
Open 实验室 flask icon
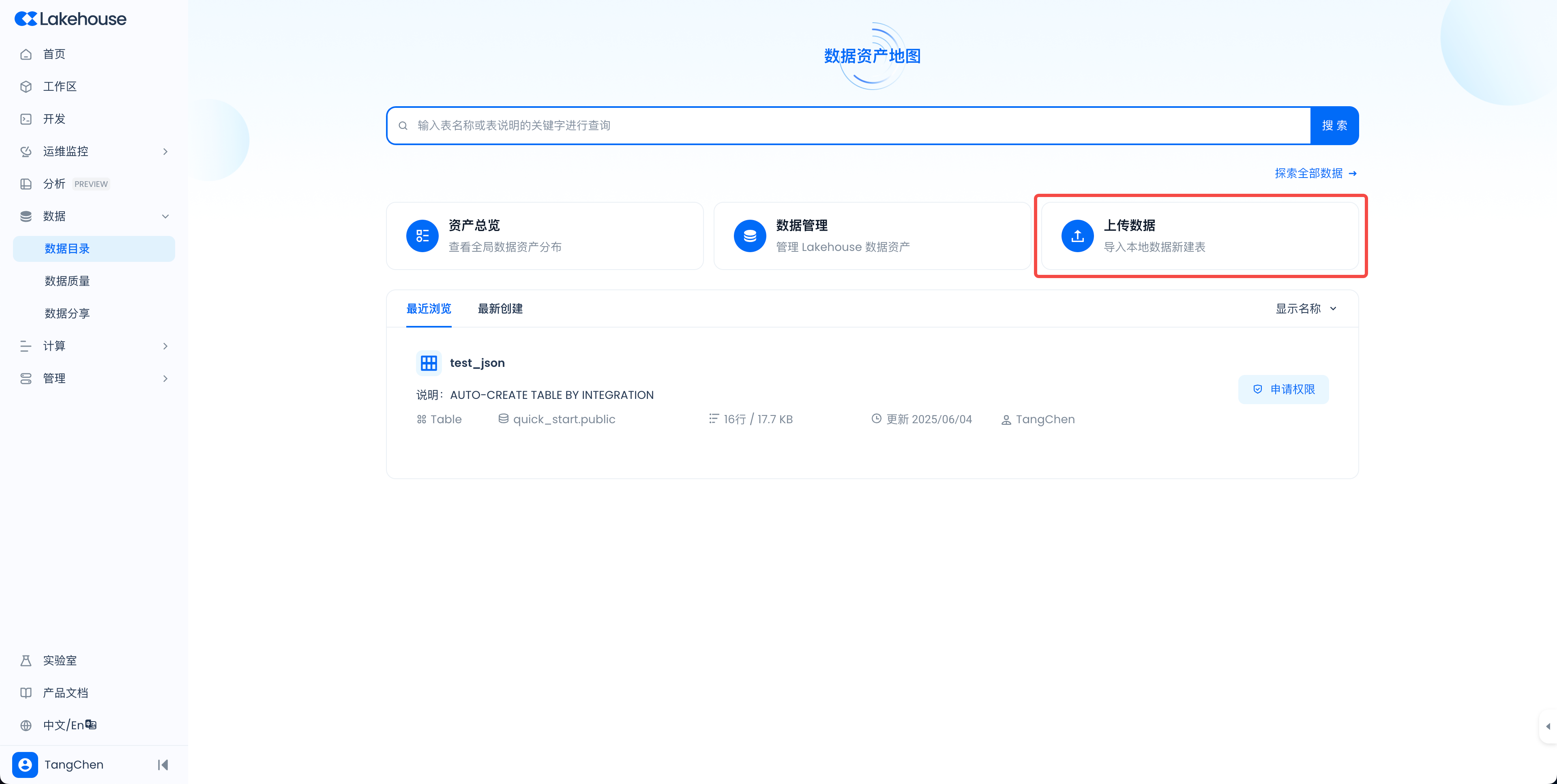[x=26, y=661]
